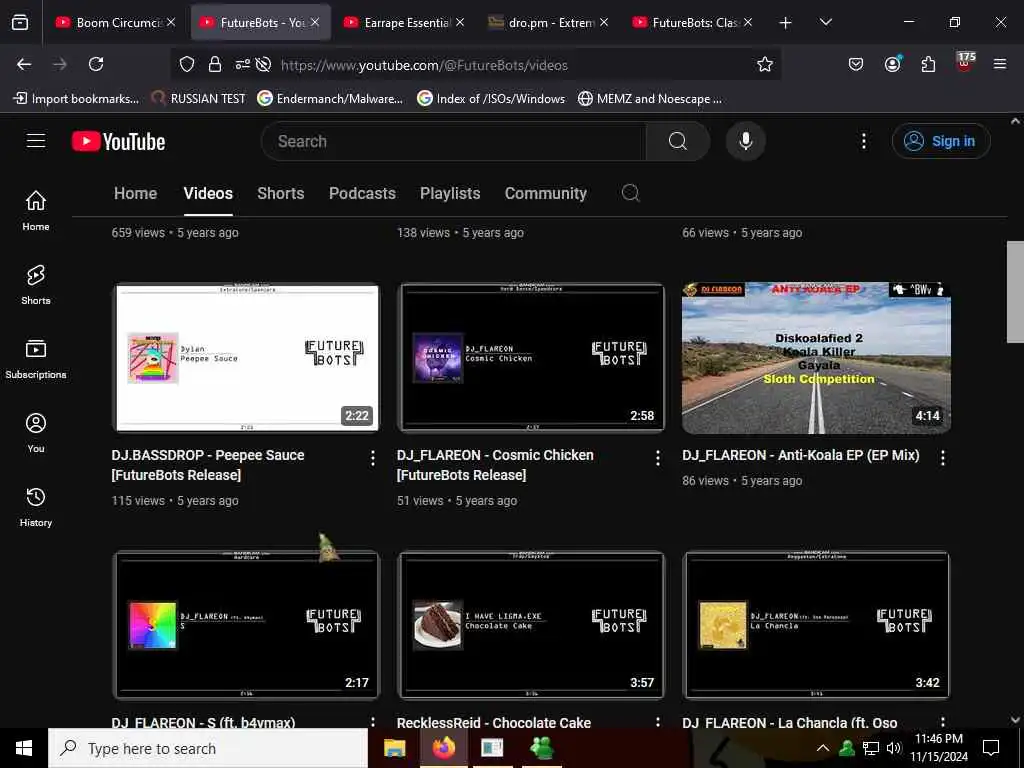Open the channel Home tab

tap(135, 193)
